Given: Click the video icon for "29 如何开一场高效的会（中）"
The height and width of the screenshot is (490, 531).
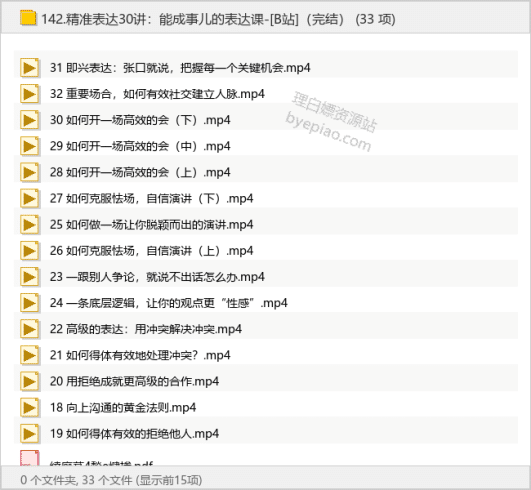Looking at the screenshot, I should pos(29,146).
